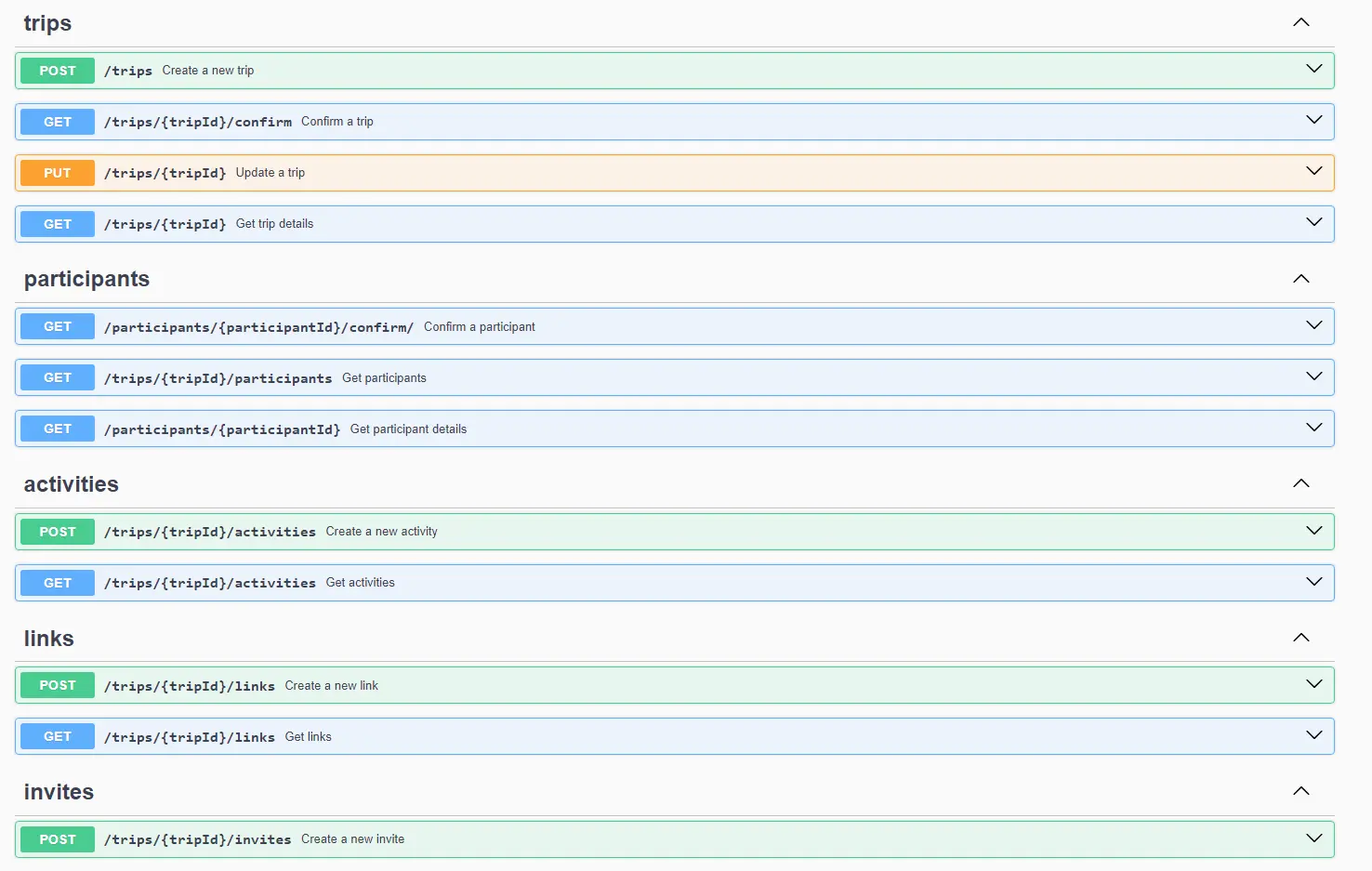The height and width of the screenshot is (871, 1372).
Task: Expand the Create a new activity endpoint arrow
Action: coord(1314,531)
